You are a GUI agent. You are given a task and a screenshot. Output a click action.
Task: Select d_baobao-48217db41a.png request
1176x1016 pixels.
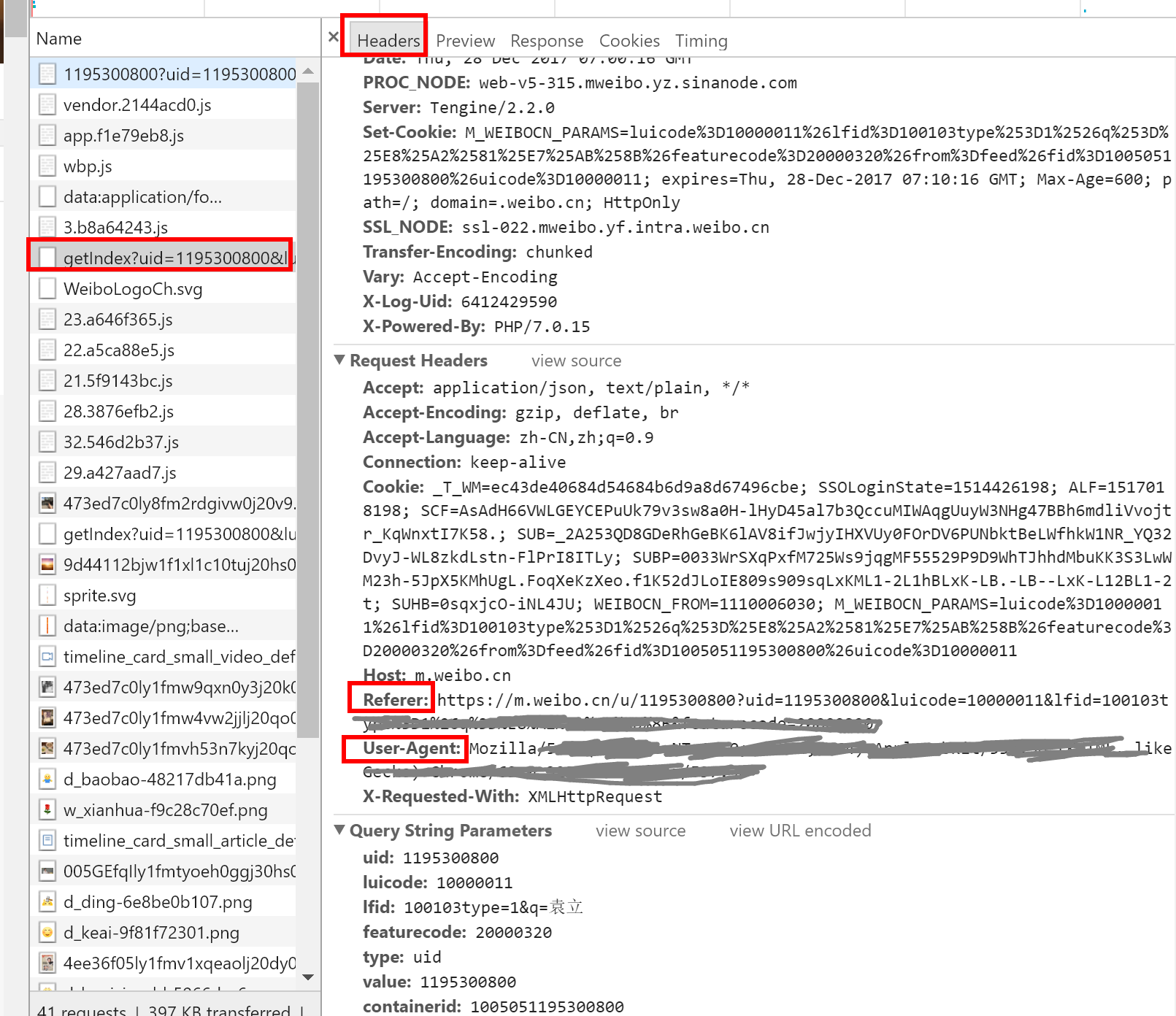click(x=164, y=780)
